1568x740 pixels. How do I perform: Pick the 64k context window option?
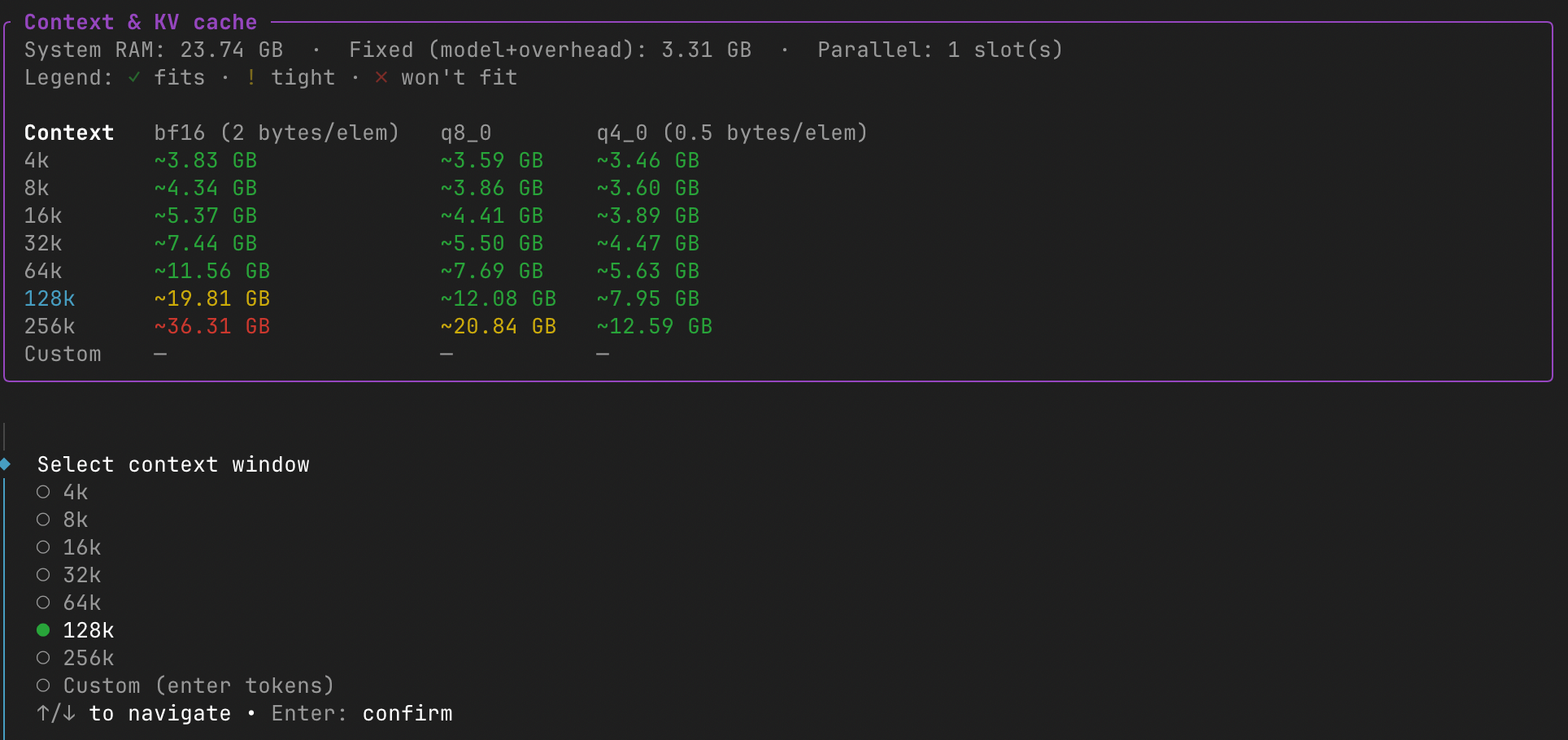coord(68,603)
